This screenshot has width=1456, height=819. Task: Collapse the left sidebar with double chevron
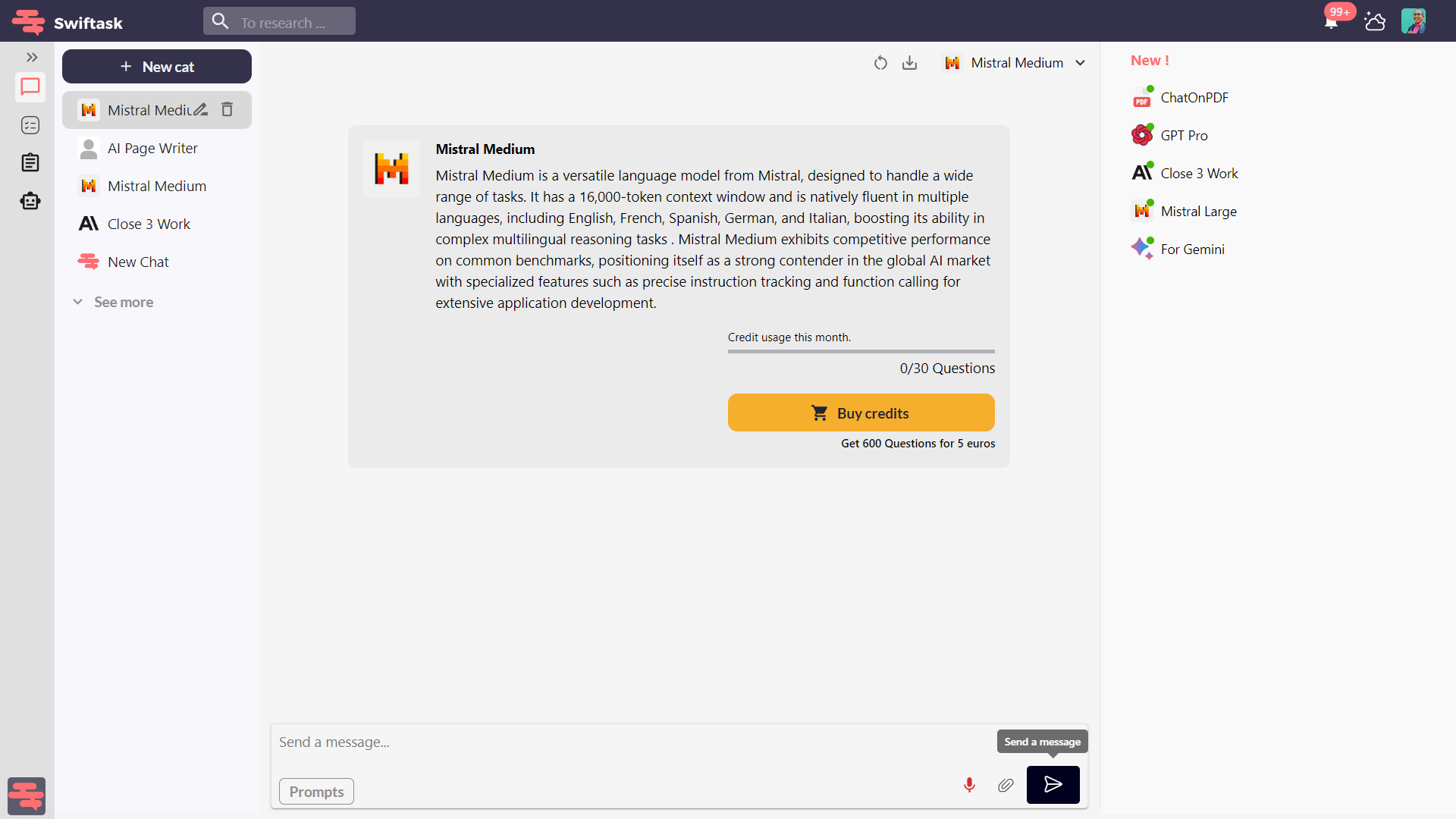coord(30,56)
